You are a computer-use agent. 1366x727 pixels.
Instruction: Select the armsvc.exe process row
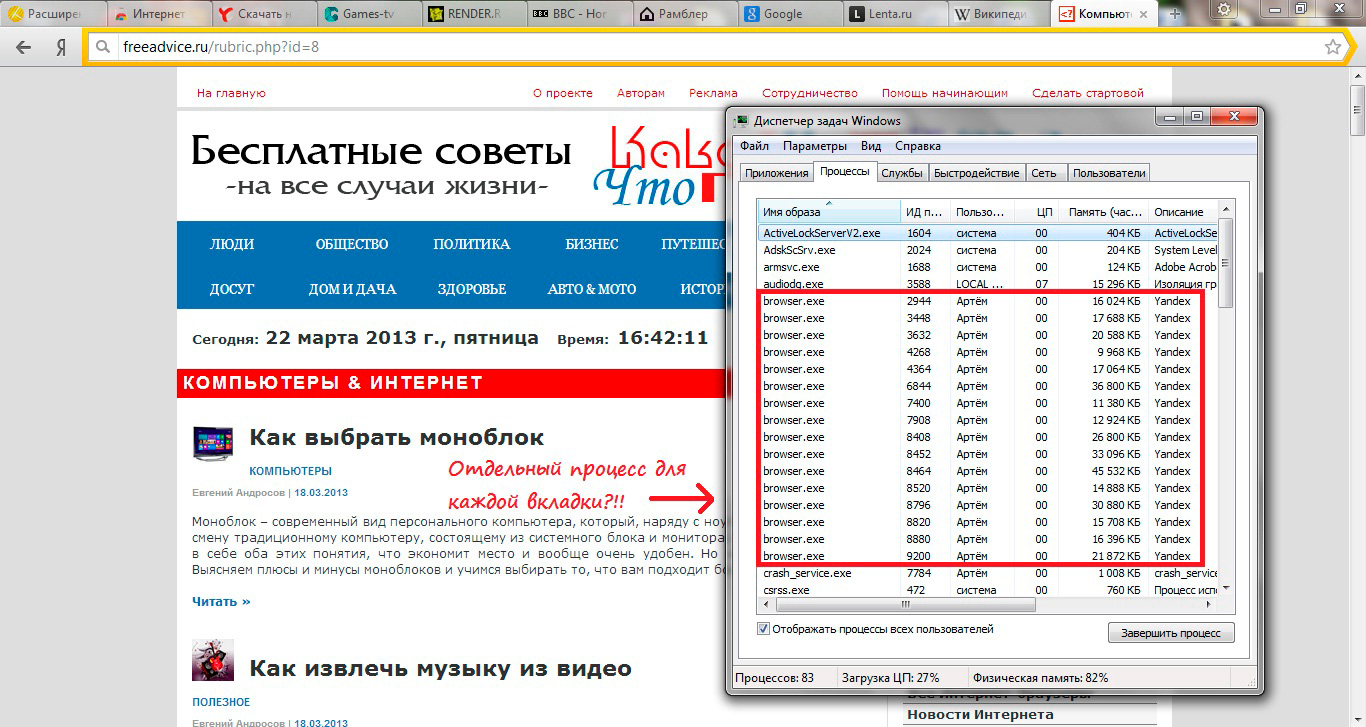pyautogui.click(x=988, y=267)
